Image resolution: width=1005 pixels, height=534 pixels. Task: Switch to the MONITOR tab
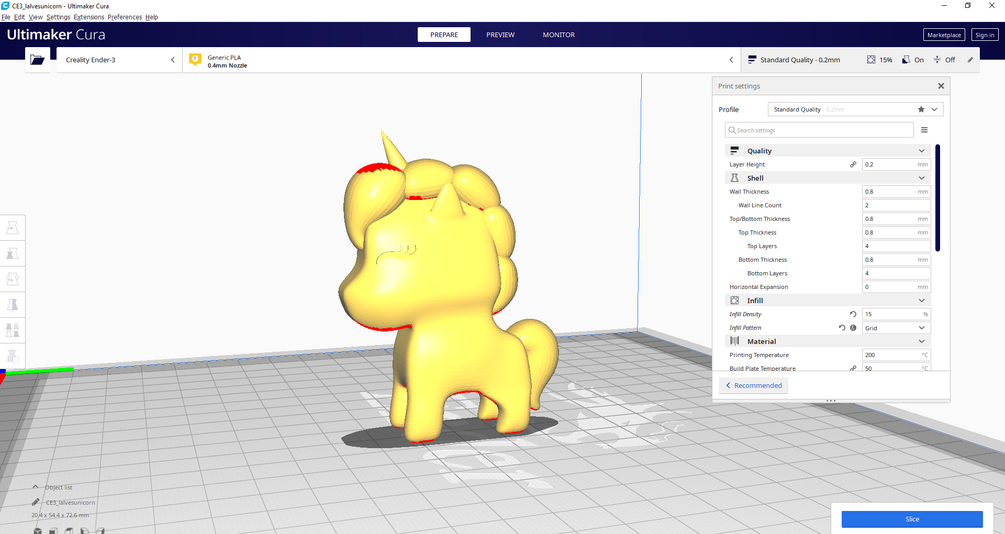(x=559, y=35)
